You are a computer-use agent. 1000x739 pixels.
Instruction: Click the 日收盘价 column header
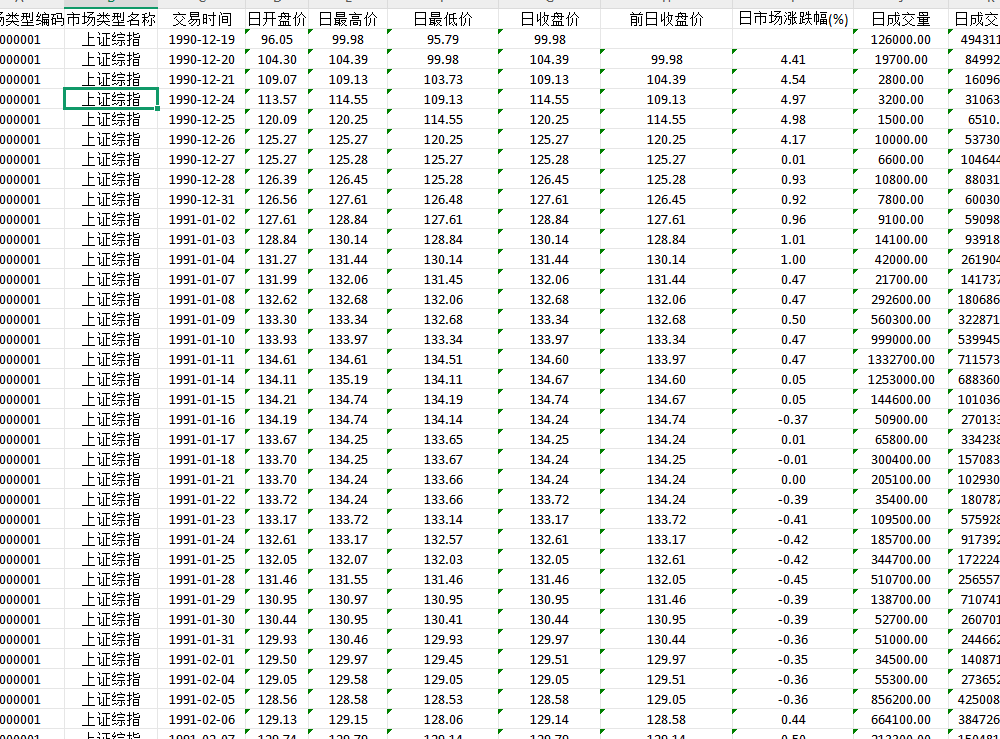tap(549, 19)
